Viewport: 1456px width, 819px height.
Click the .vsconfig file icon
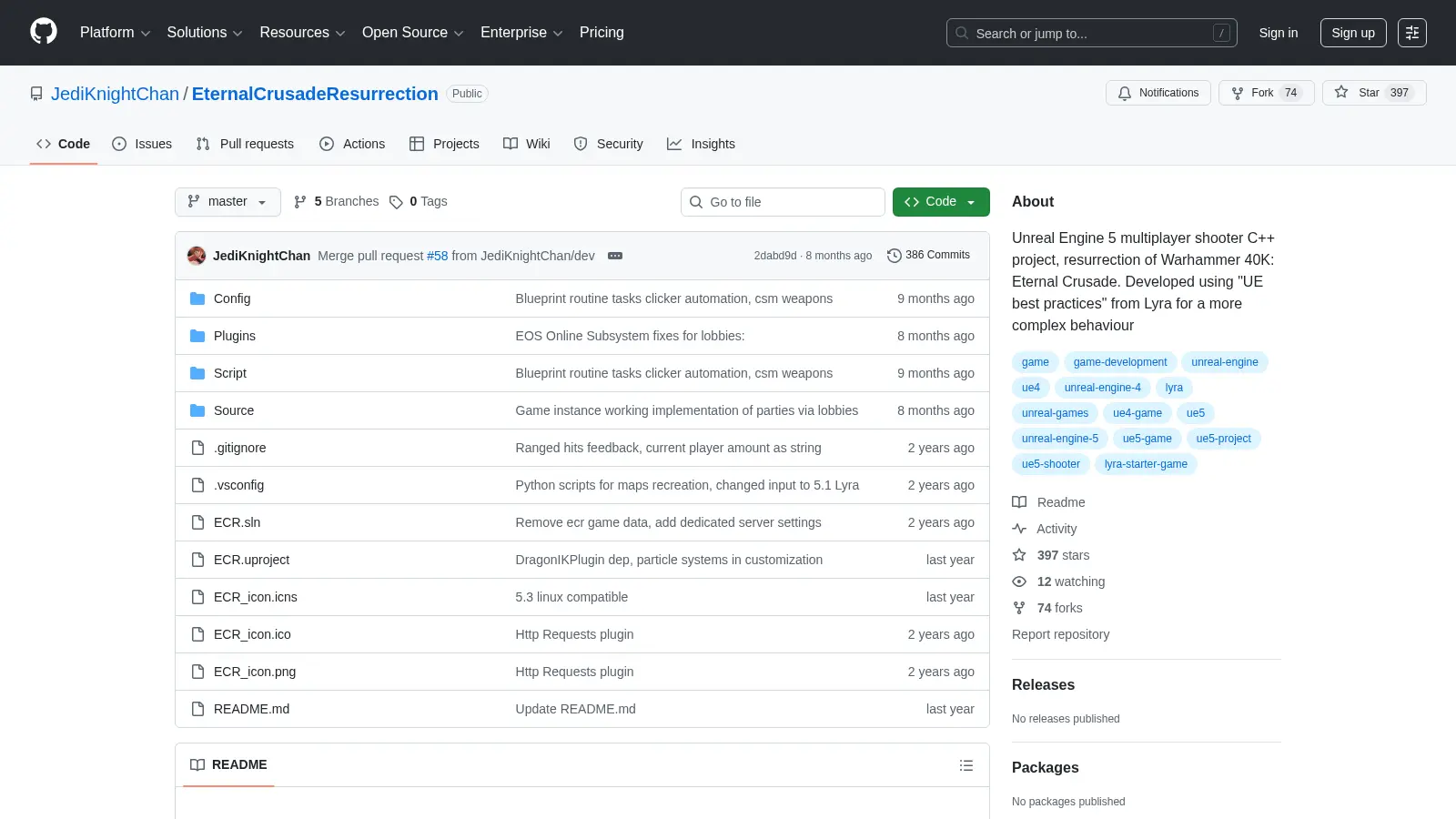click(197, 485)
